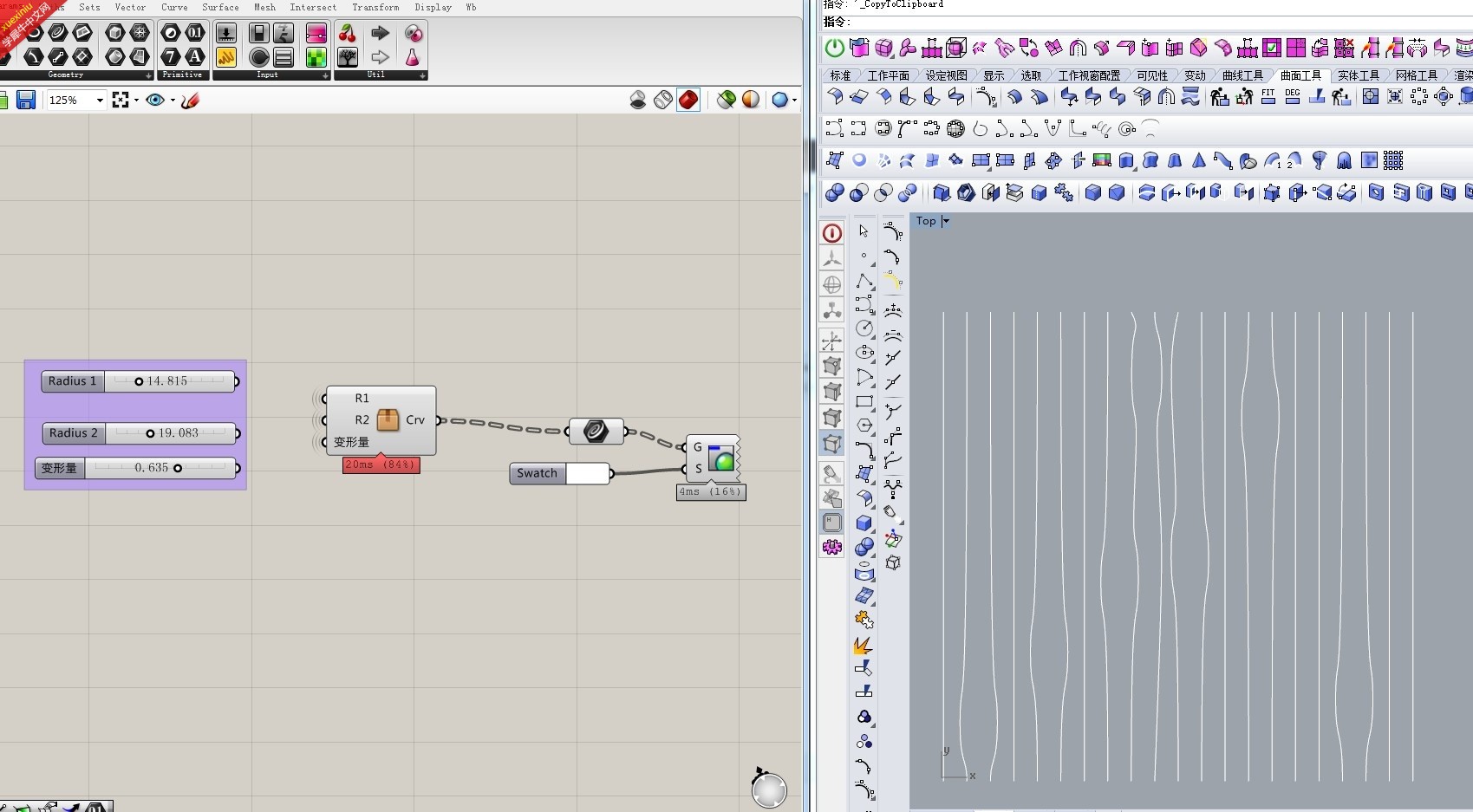Click the FIT surface tool icon
The width and height of the screenshot is (1473, 812).
1268,96
